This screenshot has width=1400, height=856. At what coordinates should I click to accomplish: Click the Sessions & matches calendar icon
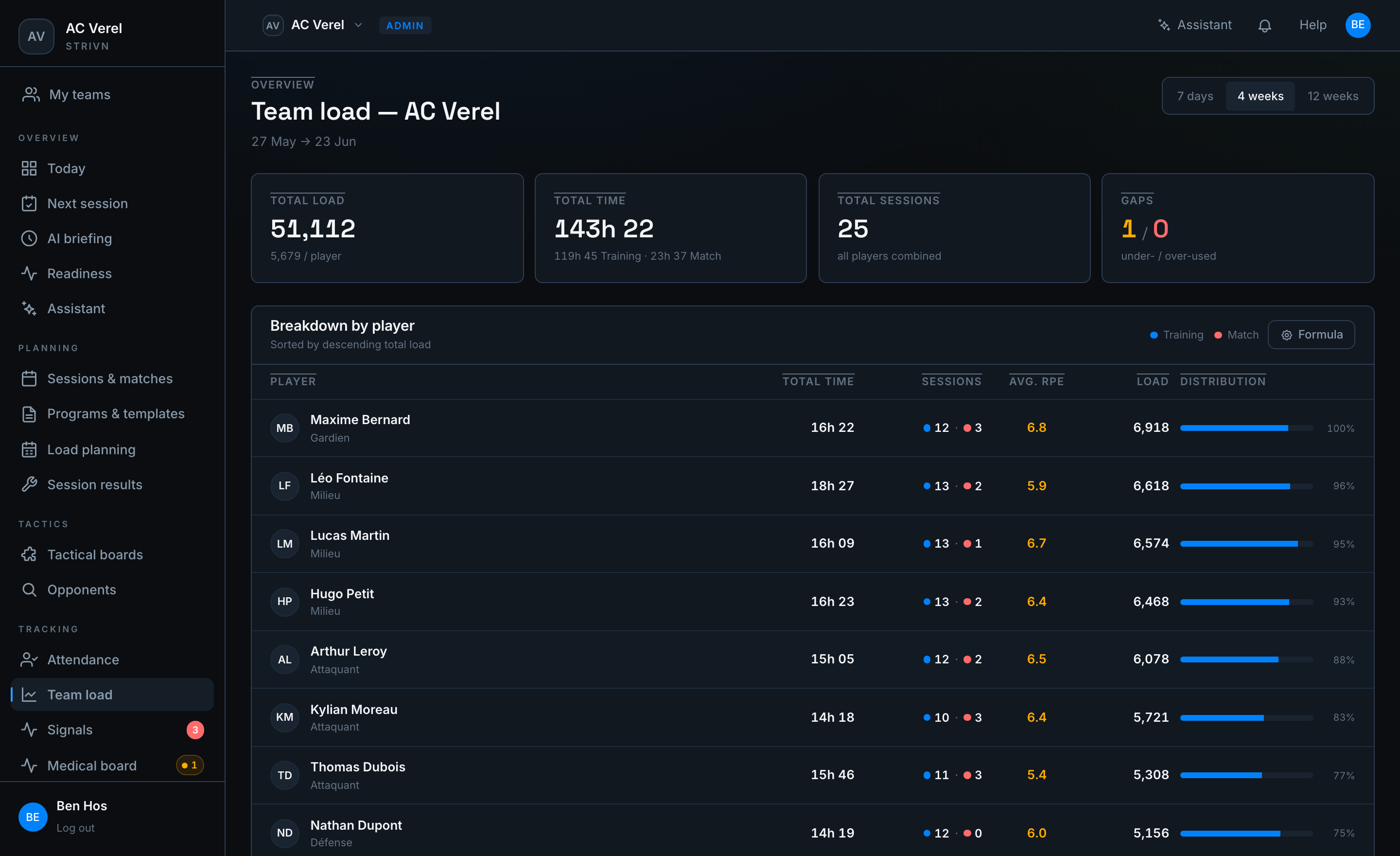tap(29, 378)
